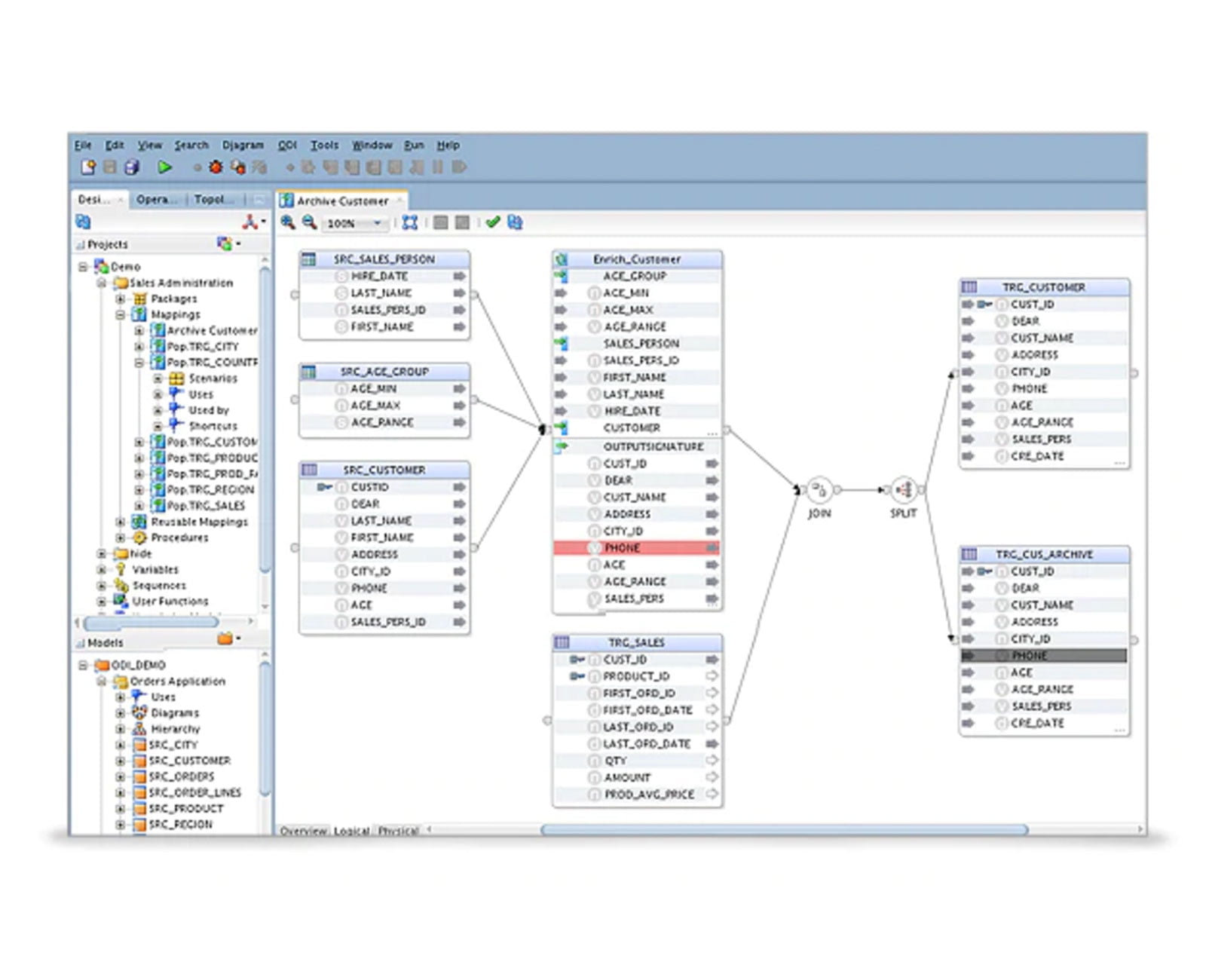The height and width of the screenshot is (980, 1206).
Task: Click the JOIN operator node
Action: click(x=818, y=490)
